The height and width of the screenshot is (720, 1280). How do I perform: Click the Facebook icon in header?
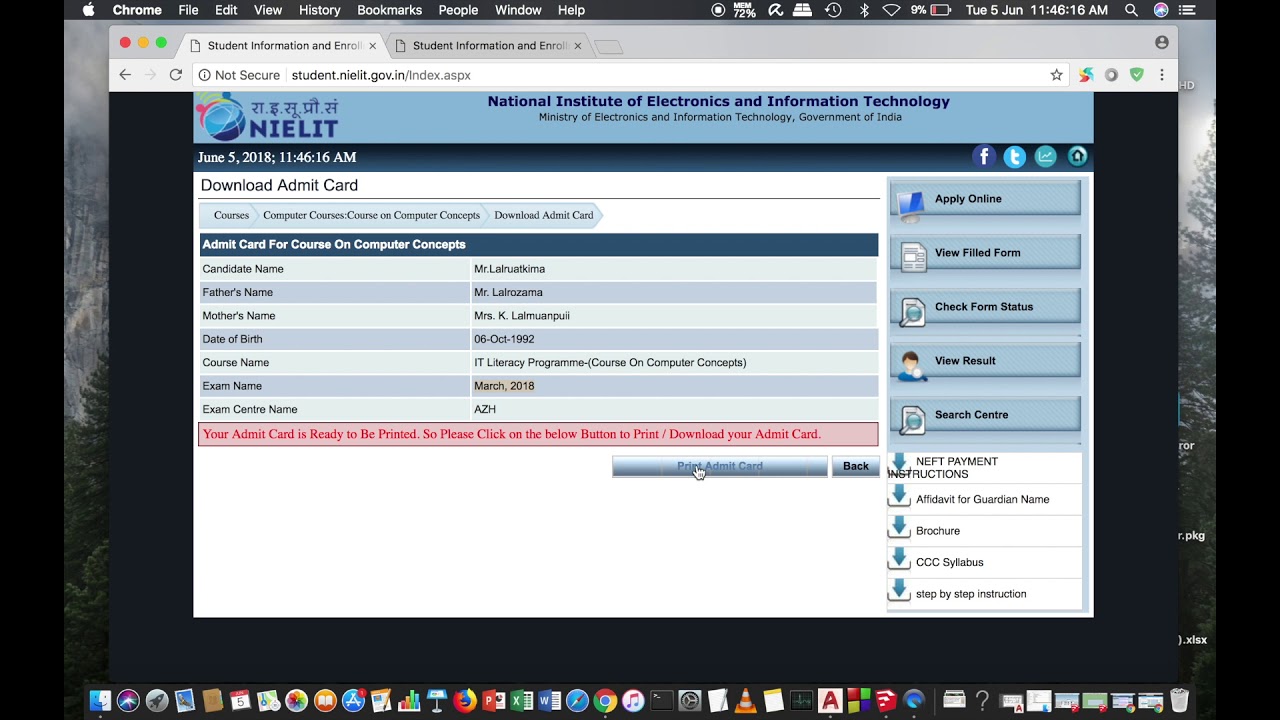tap(984, 157)
